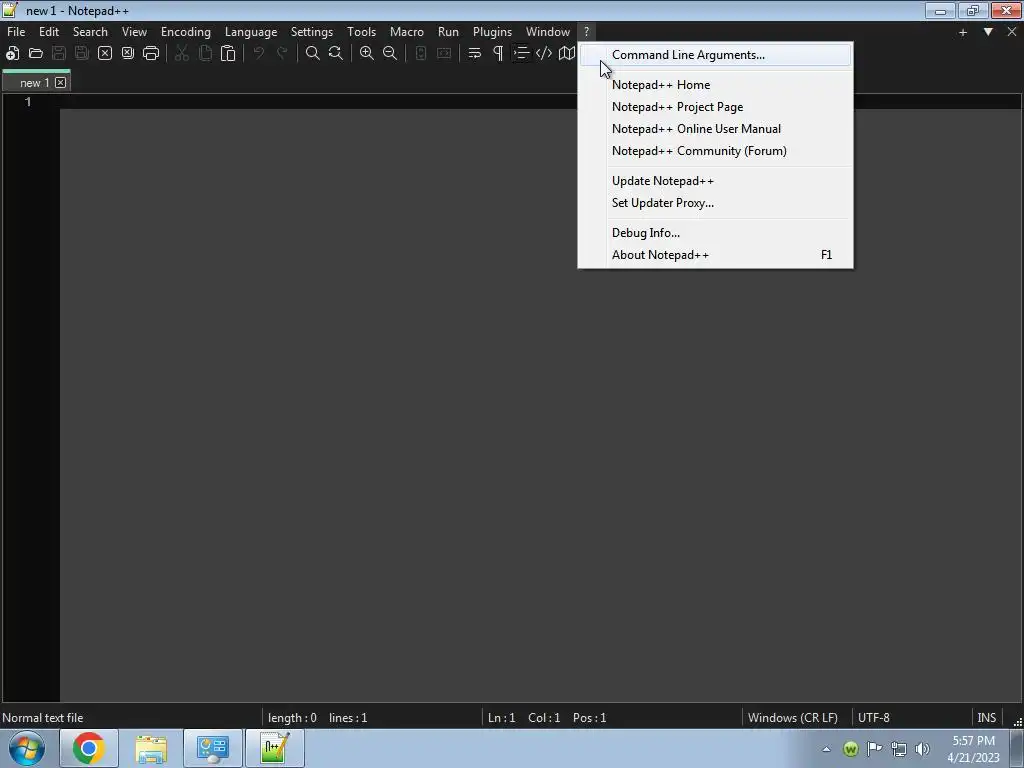Open the Windows Start button
The height and width of the screenshot is (768, 1024).
27,748
